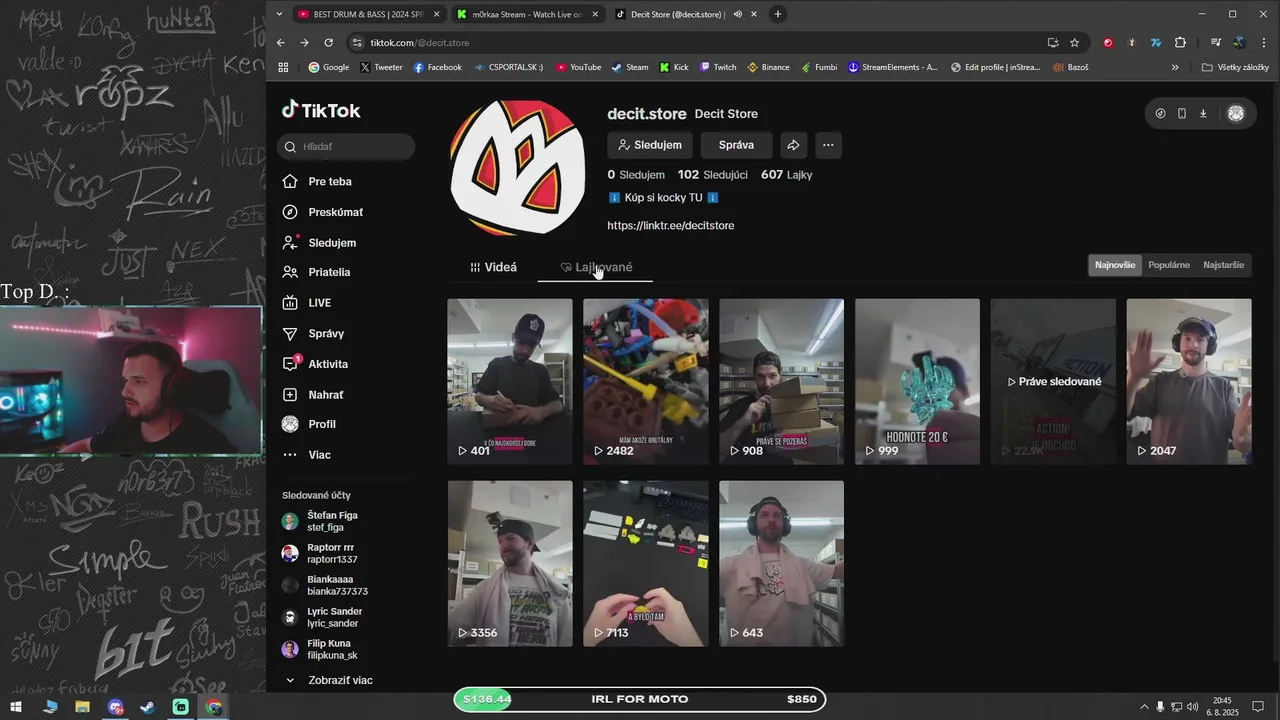Open Lyric Sander followed account

tap(330, 617)
